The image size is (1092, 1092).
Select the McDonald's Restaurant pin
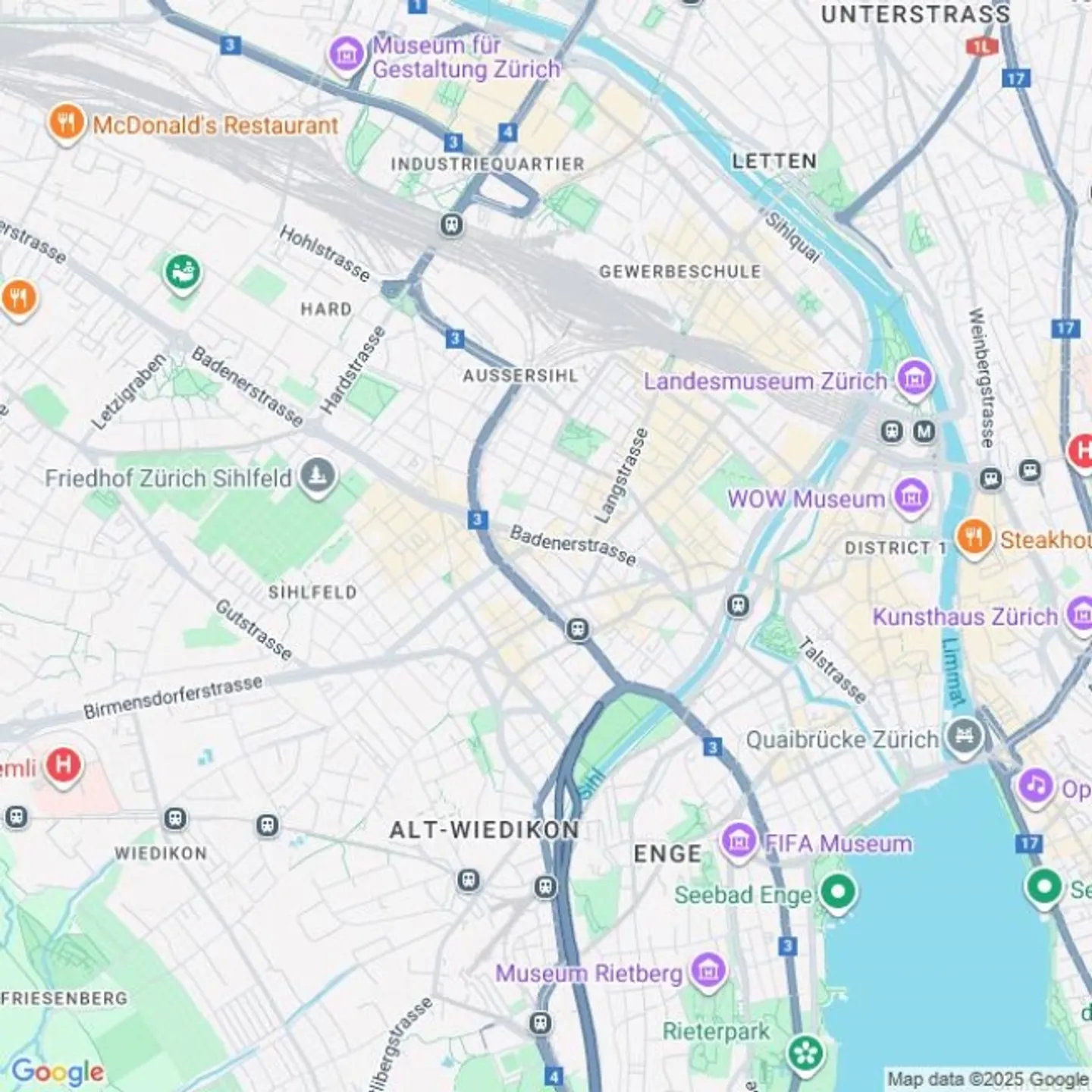click(x=66, y=123)
